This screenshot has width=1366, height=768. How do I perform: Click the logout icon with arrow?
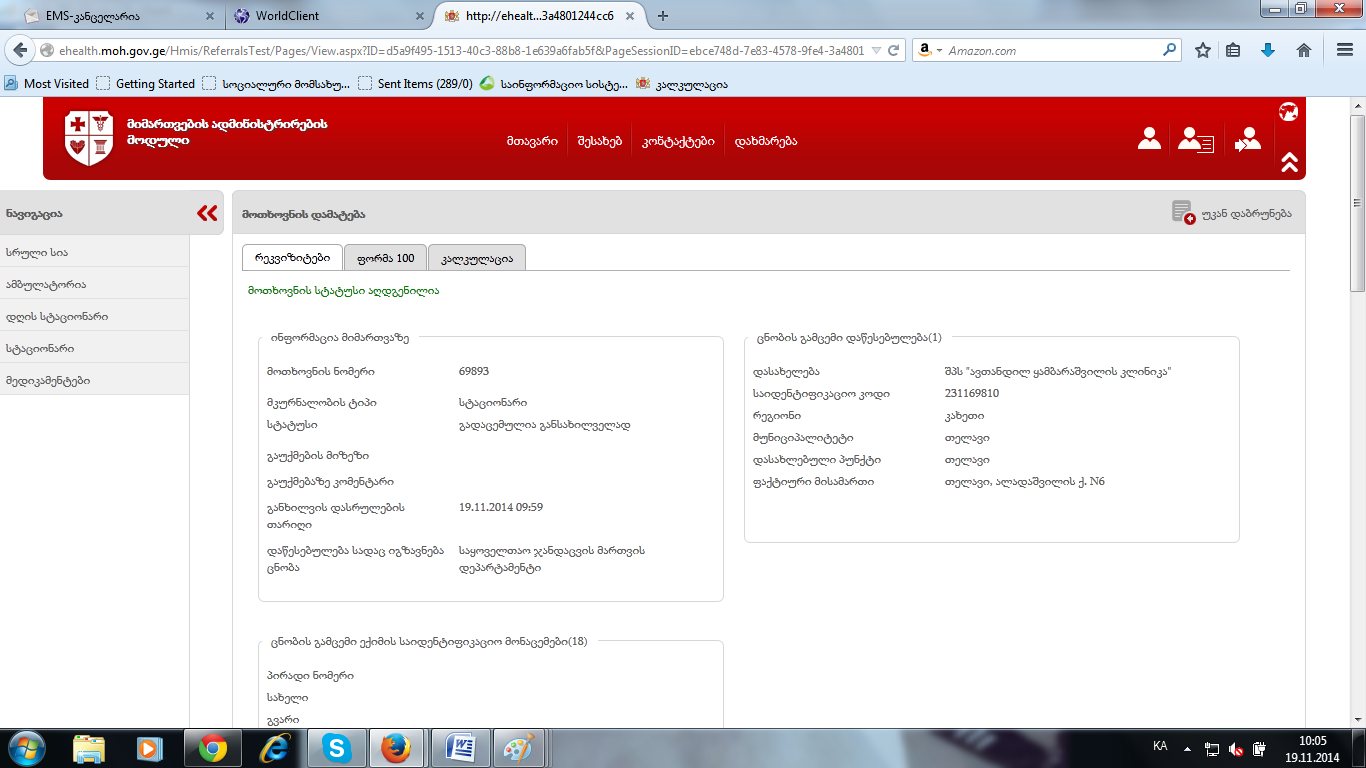click(x=1247, y=140)
